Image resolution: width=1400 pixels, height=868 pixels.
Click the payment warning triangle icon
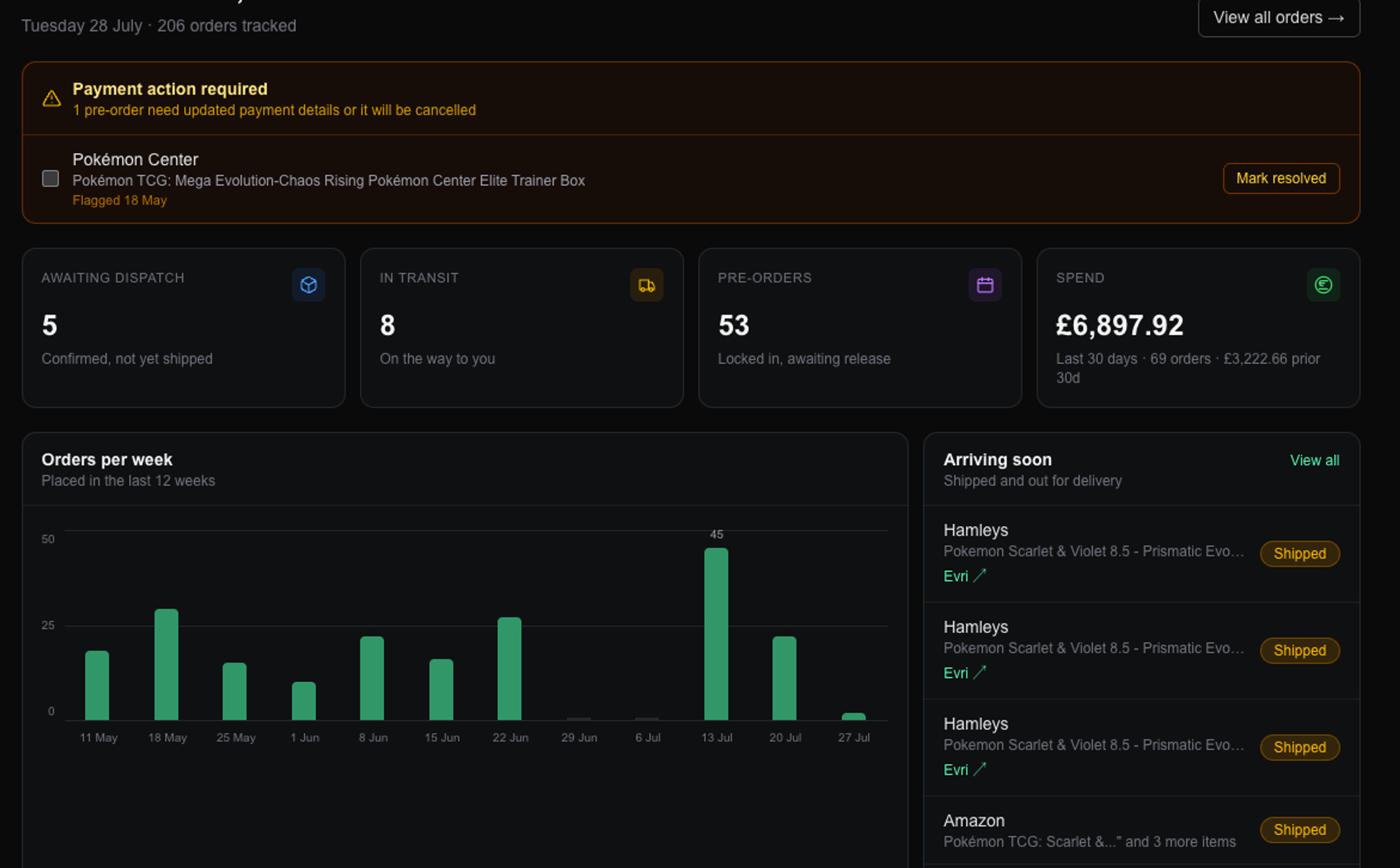52,98
